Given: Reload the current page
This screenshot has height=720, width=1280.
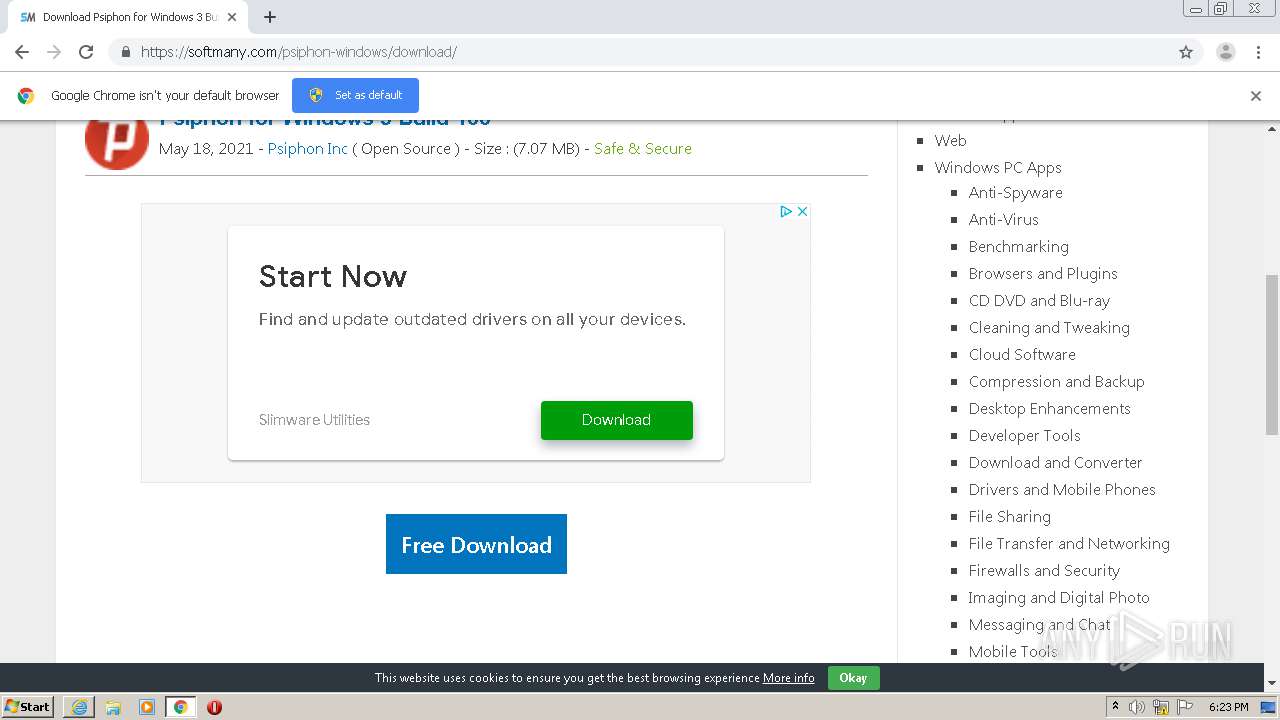Looking at the screenshot, I should pyautogui.click(x=86, y=52).
